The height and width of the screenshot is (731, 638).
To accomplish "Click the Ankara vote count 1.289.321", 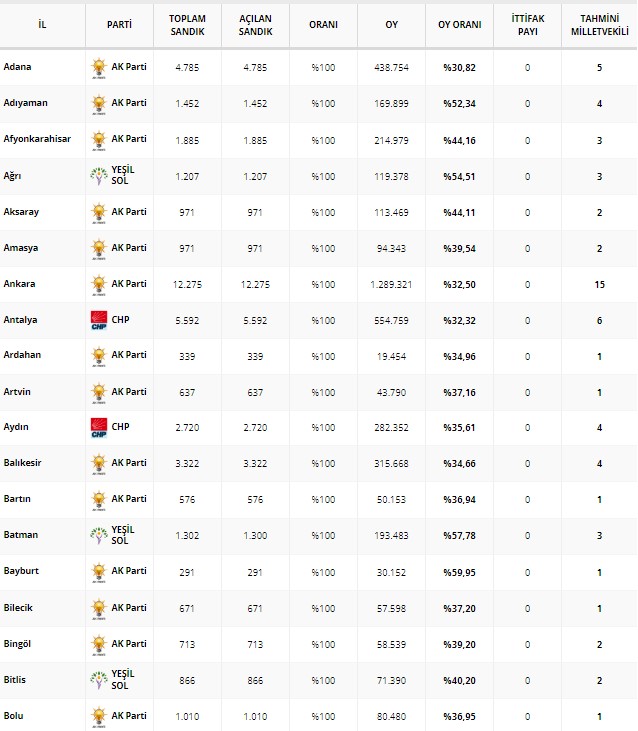I will (391, 284).
